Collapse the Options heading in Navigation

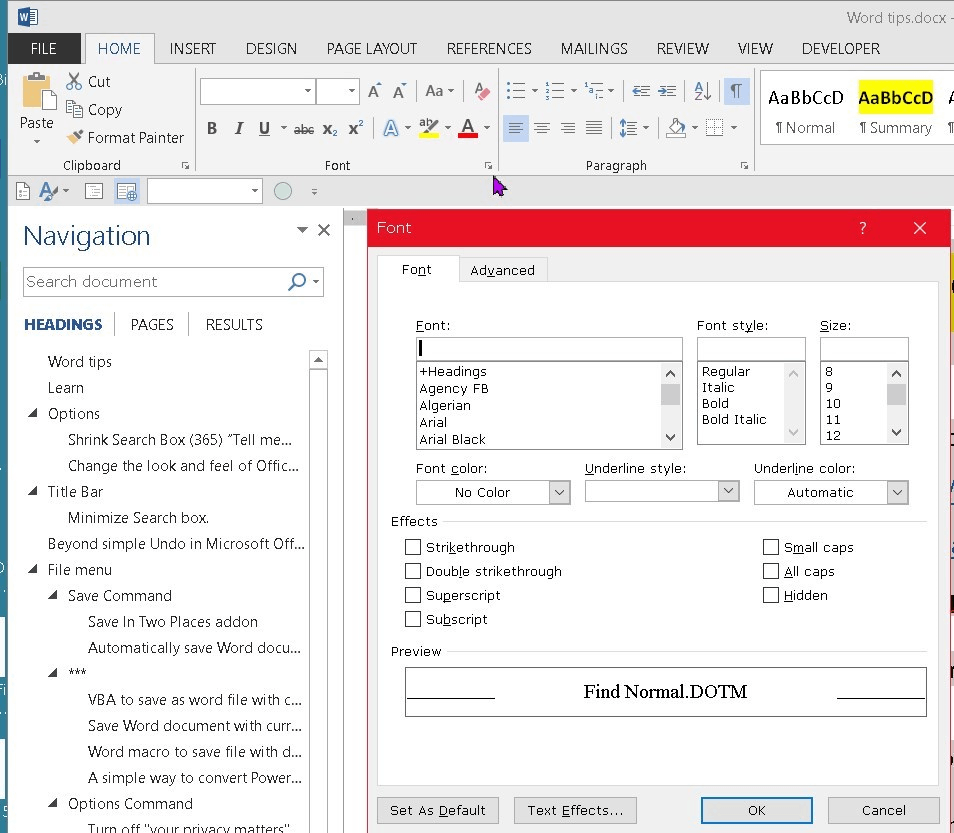[x=33, y=413]
